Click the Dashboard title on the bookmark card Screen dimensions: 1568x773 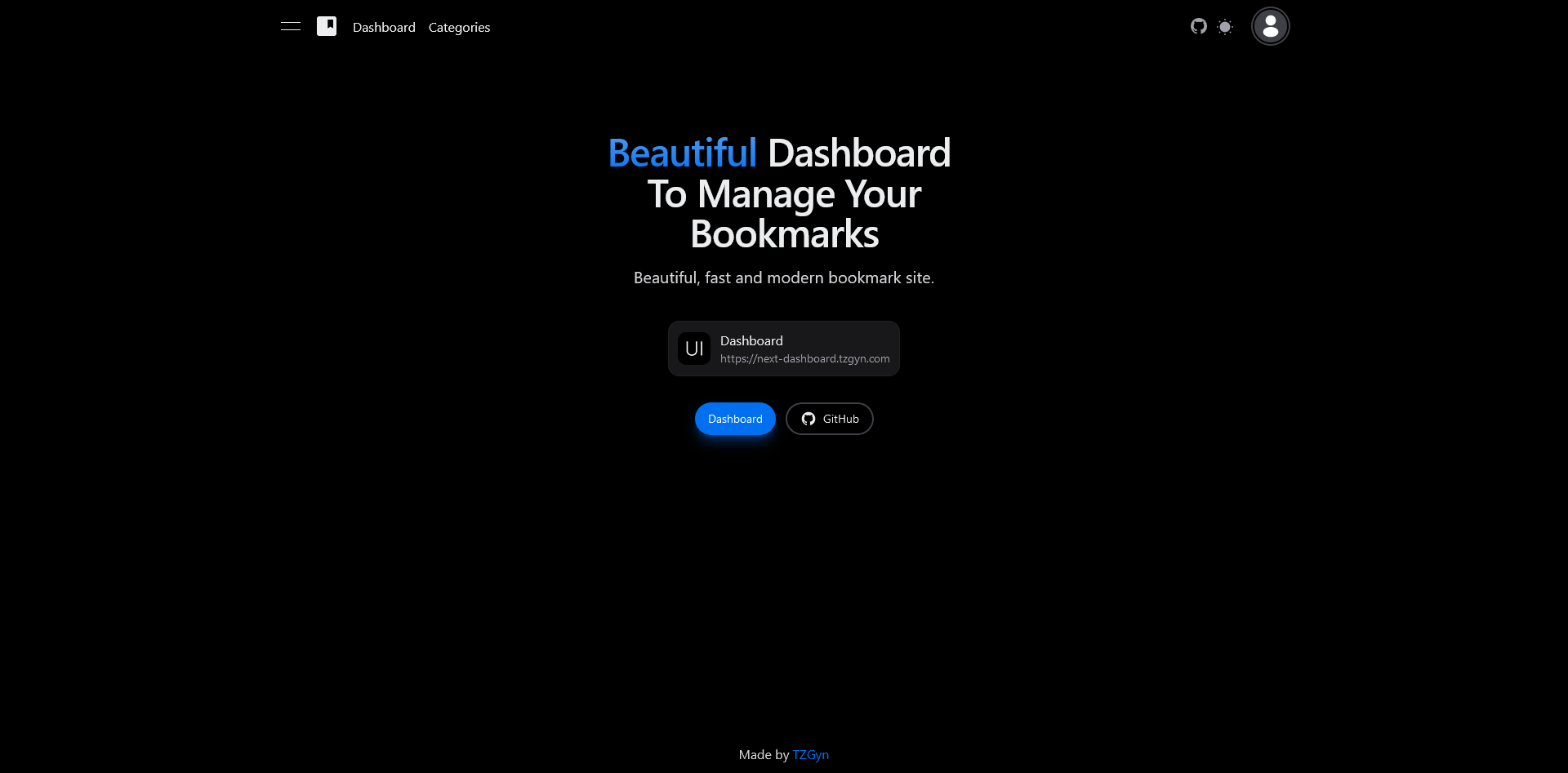point(751,340)
